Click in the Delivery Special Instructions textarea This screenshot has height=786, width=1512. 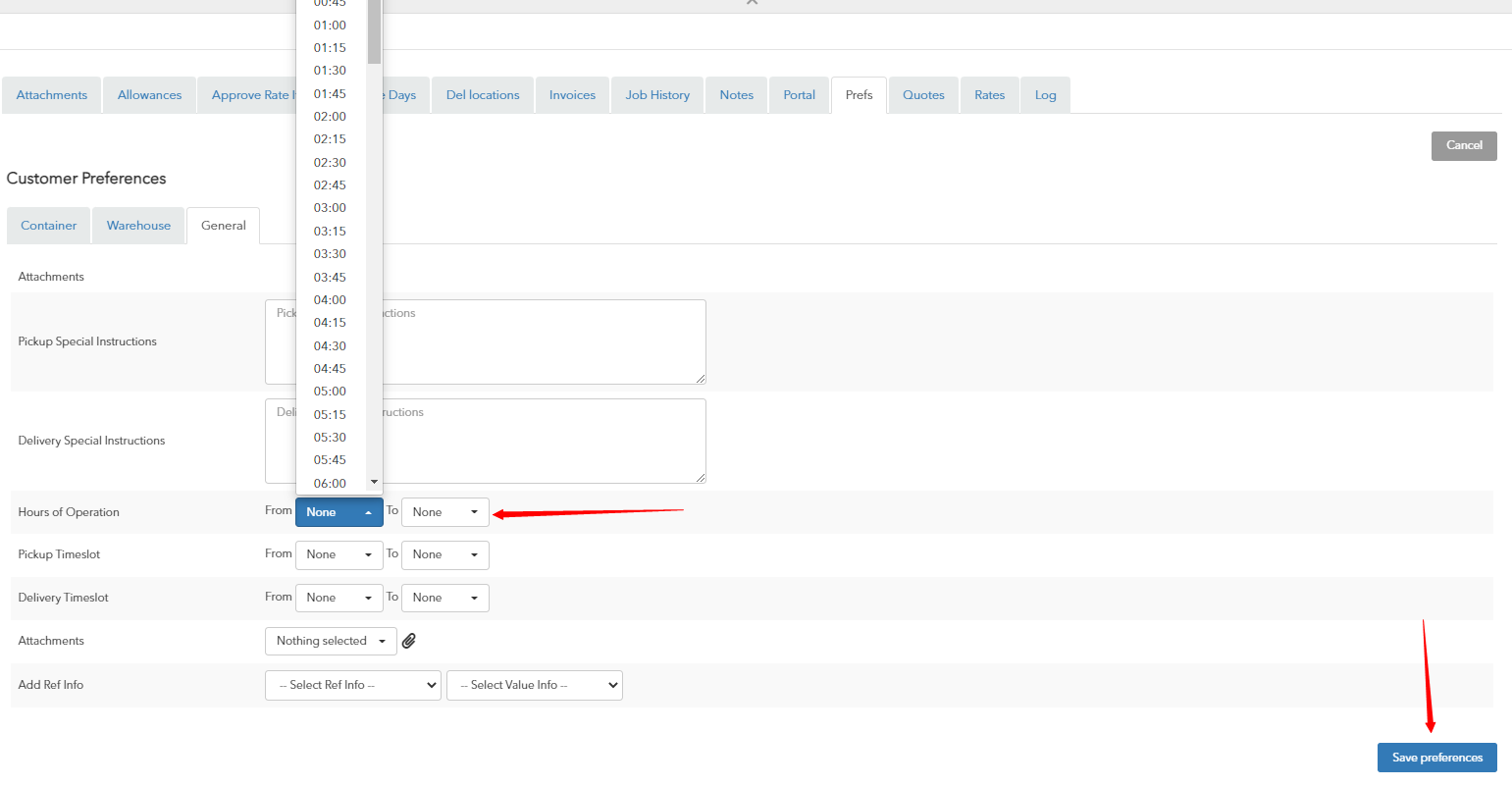(486, 441)
